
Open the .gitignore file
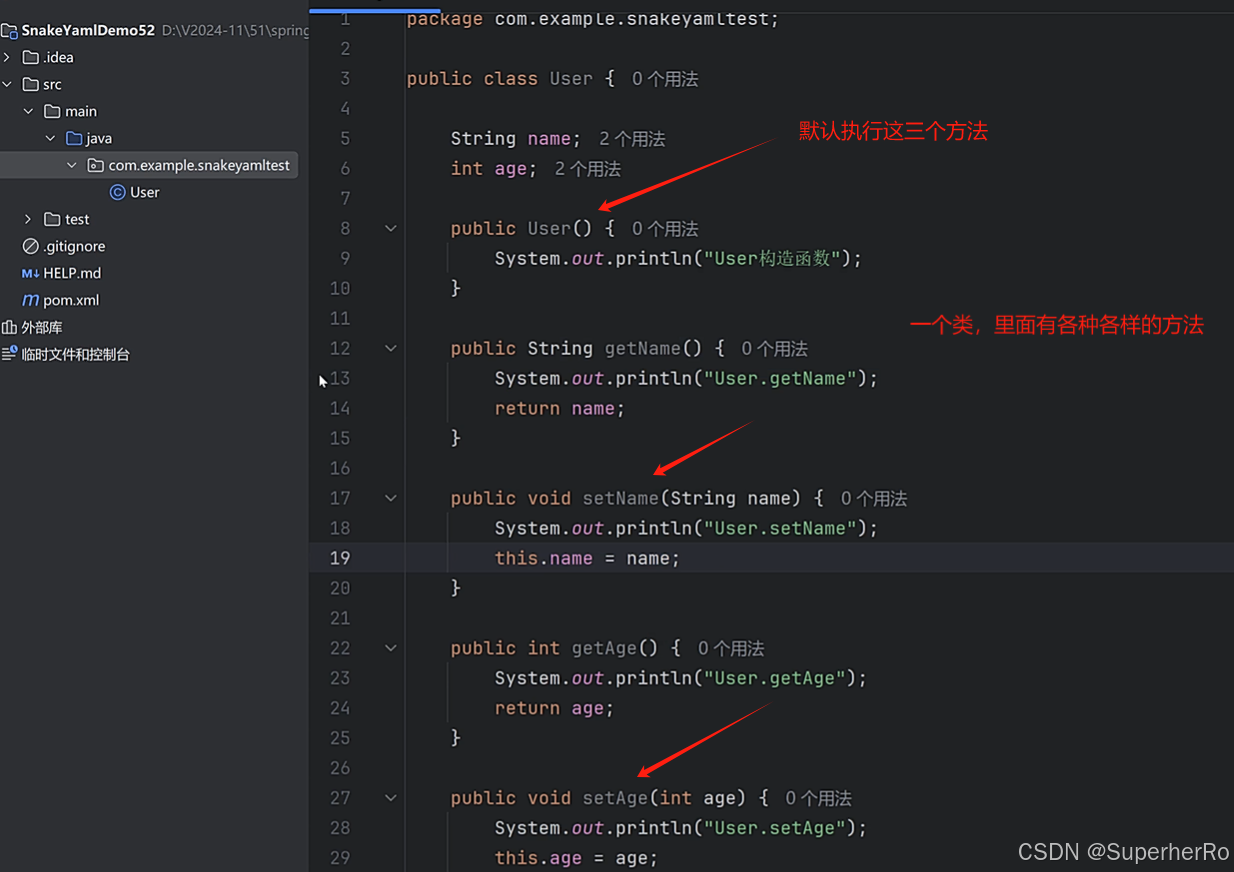coord(74,246)
